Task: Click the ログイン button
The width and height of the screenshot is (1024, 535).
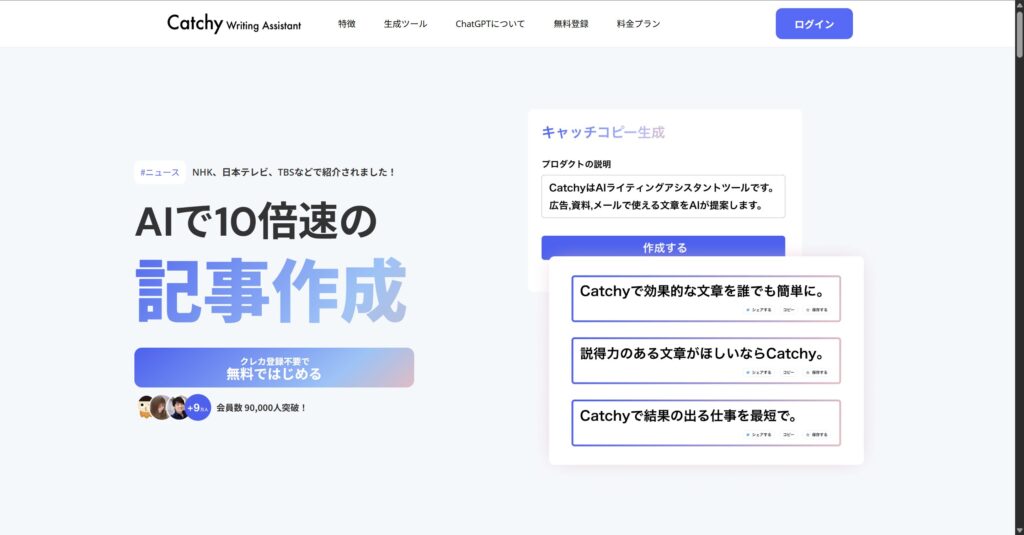Action: point(814,24)
